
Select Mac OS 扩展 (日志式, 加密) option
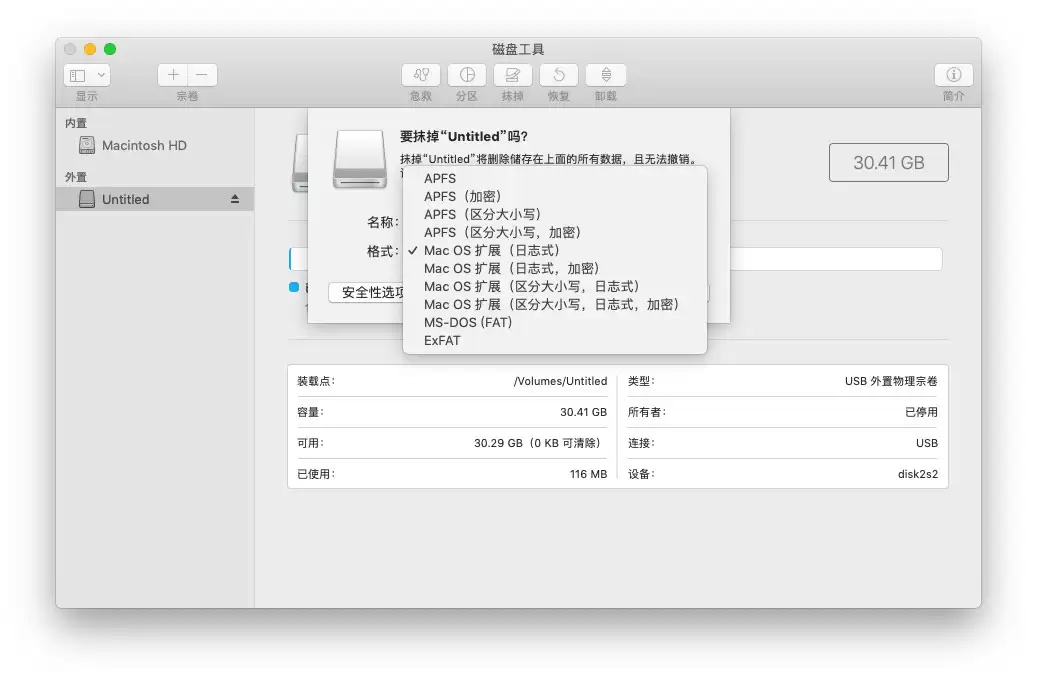click(554, 269)
